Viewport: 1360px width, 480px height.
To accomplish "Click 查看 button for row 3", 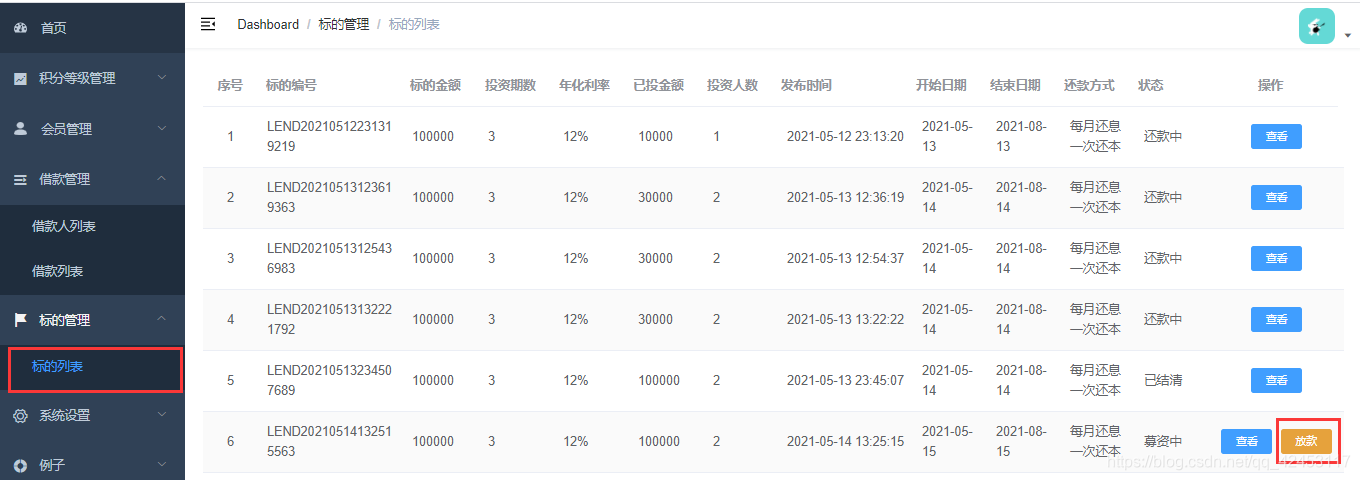I will (x=1276, y=259).
